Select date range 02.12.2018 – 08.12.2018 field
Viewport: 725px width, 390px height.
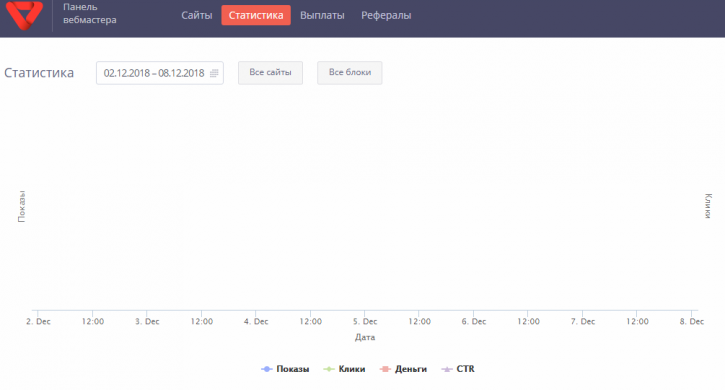coord(160,73)
